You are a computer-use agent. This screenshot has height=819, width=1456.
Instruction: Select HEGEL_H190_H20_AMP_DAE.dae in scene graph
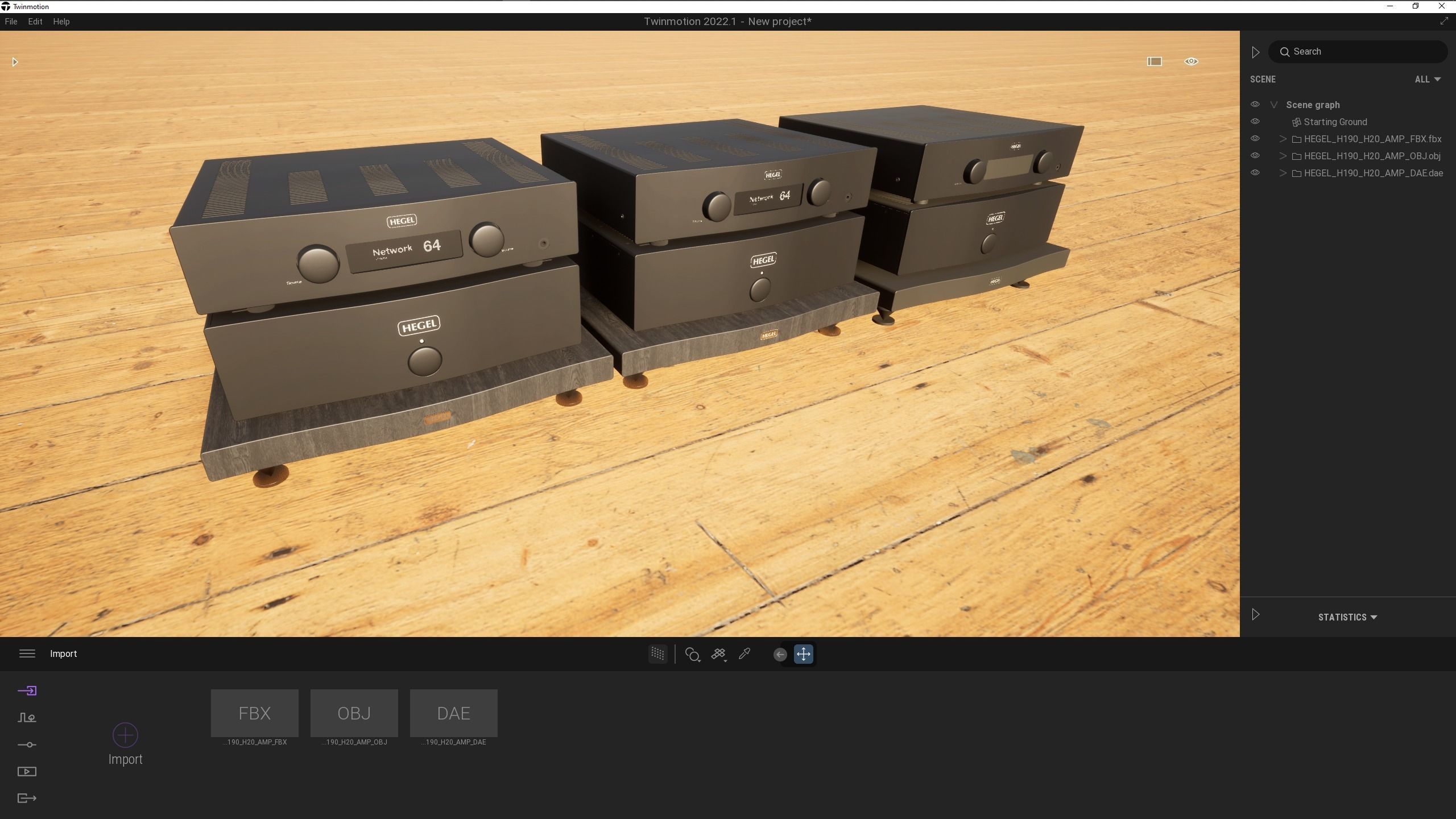tap(1373, 173)
